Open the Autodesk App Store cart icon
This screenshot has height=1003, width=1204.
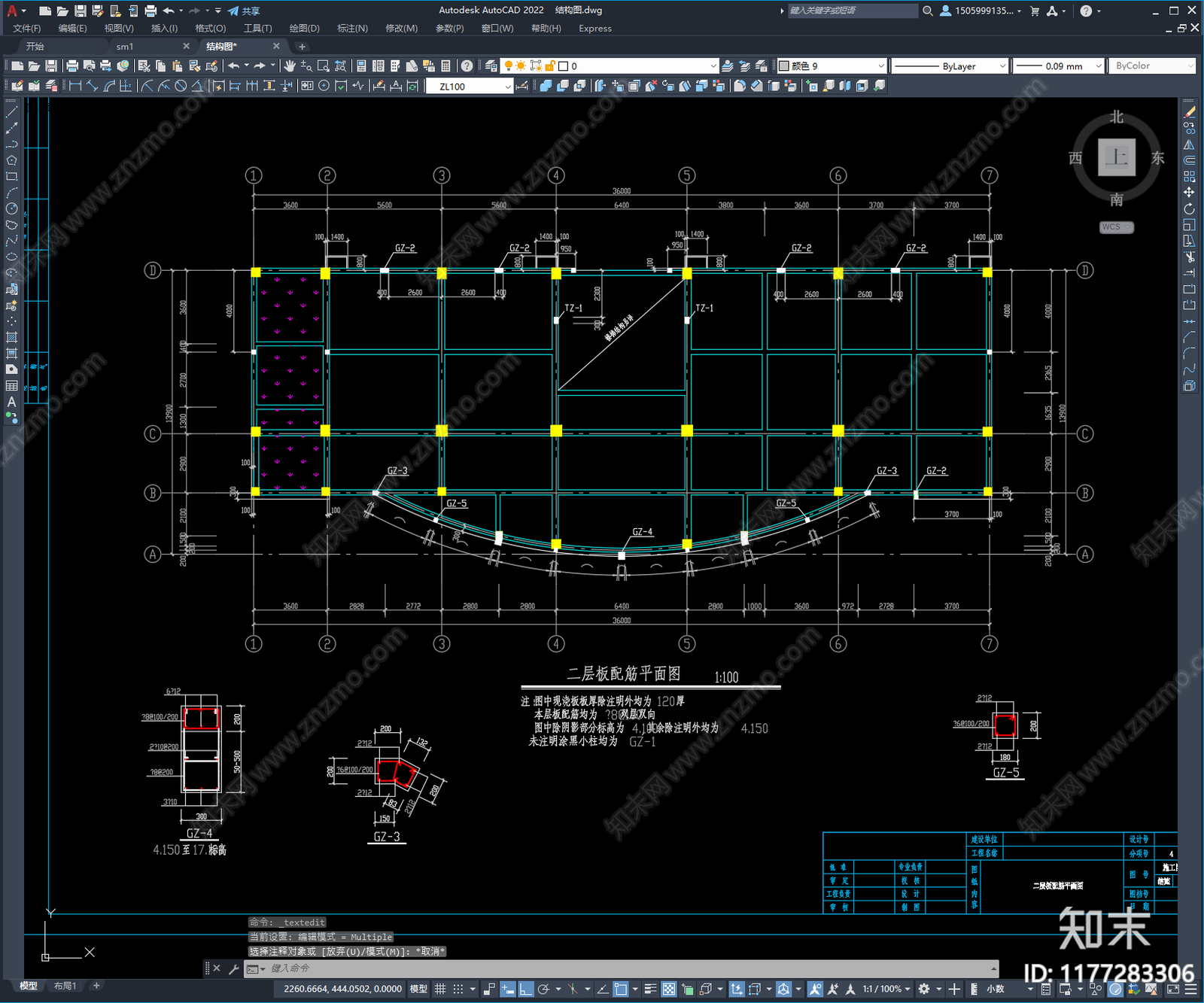click(1035, 11)
